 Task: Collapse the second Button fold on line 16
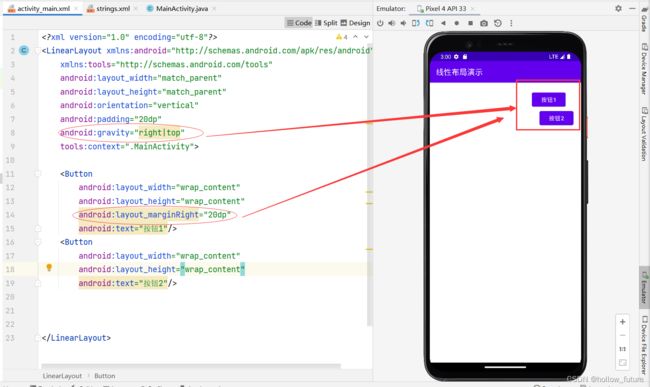[38, 242]
